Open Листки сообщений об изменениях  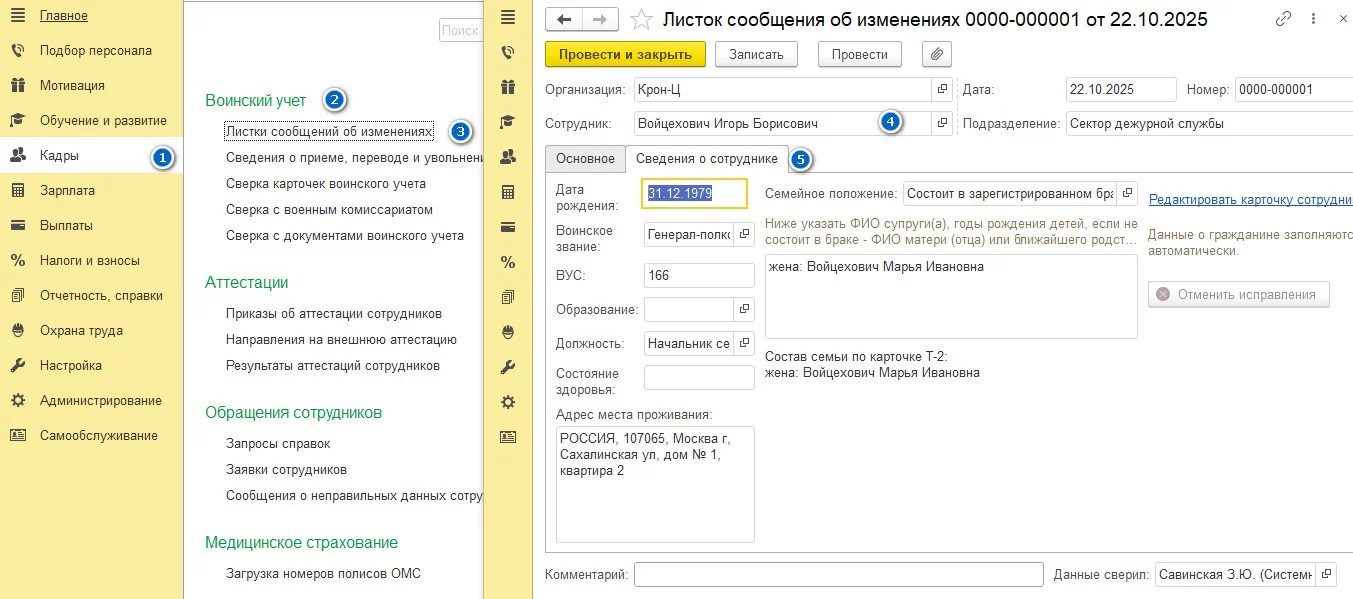point(329,131)
